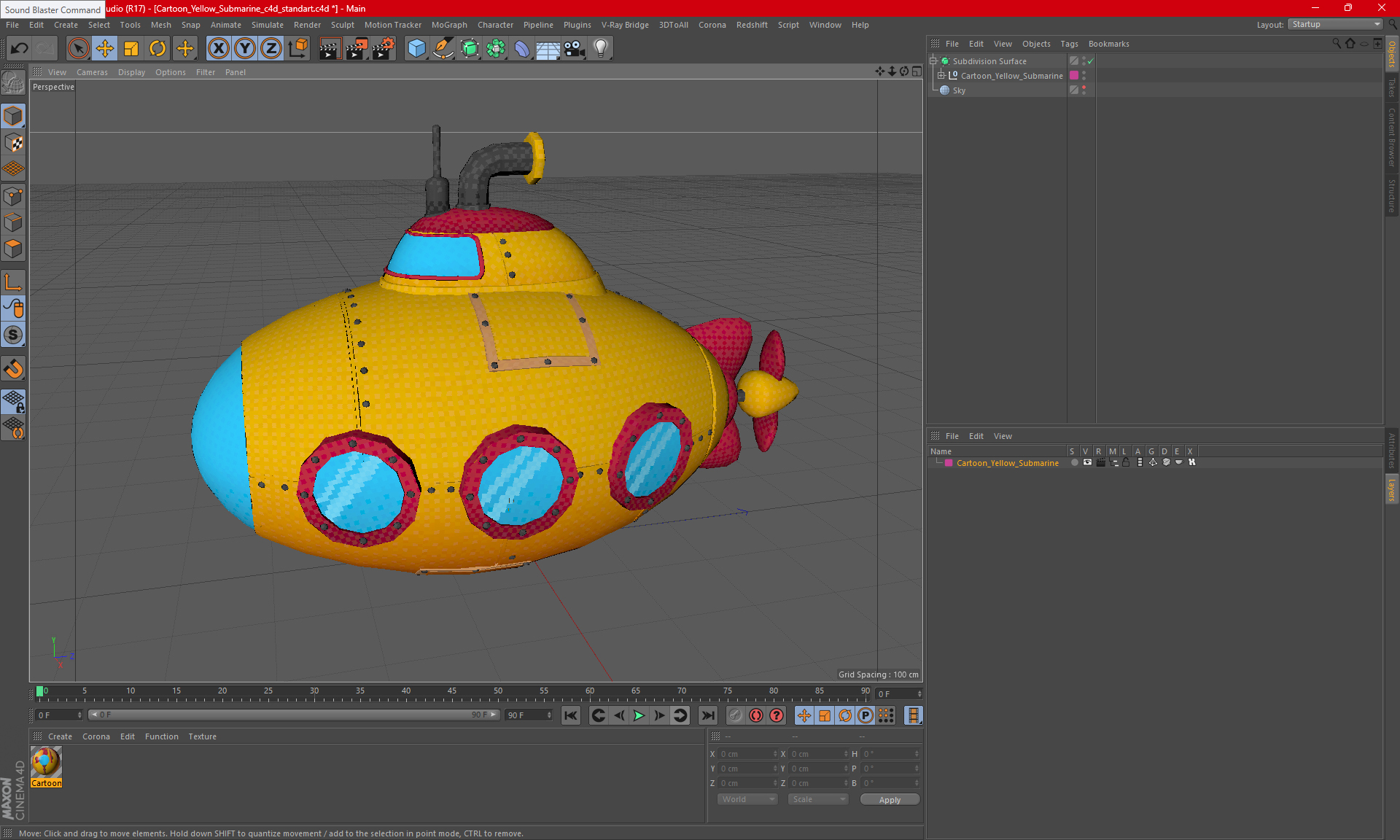This screenshot has width=1400, height=840.
Task: Select the Sky object
Action: pyautogui.click(x=959, y=90)
